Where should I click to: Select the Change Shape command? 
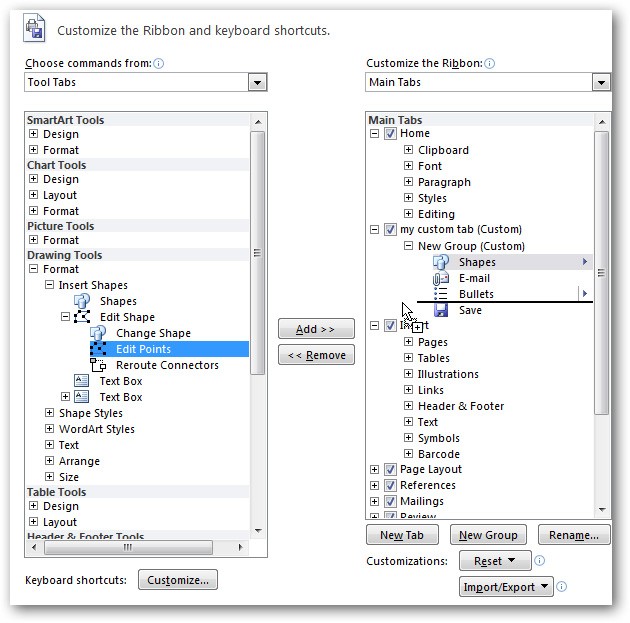(x=153, y=333)
